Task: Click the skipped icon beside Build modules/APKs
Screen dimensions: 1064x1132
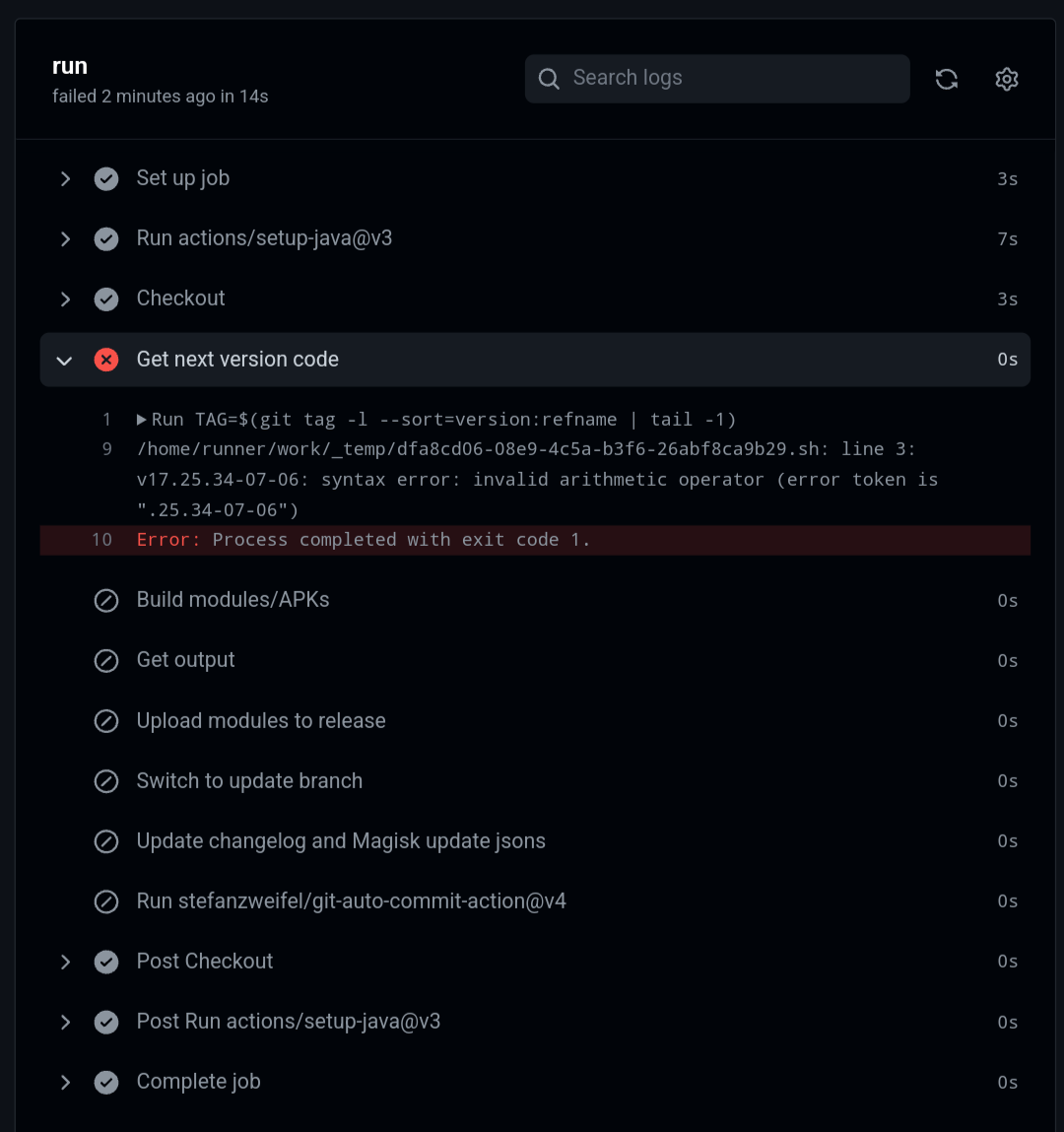Action: [105, 600]
